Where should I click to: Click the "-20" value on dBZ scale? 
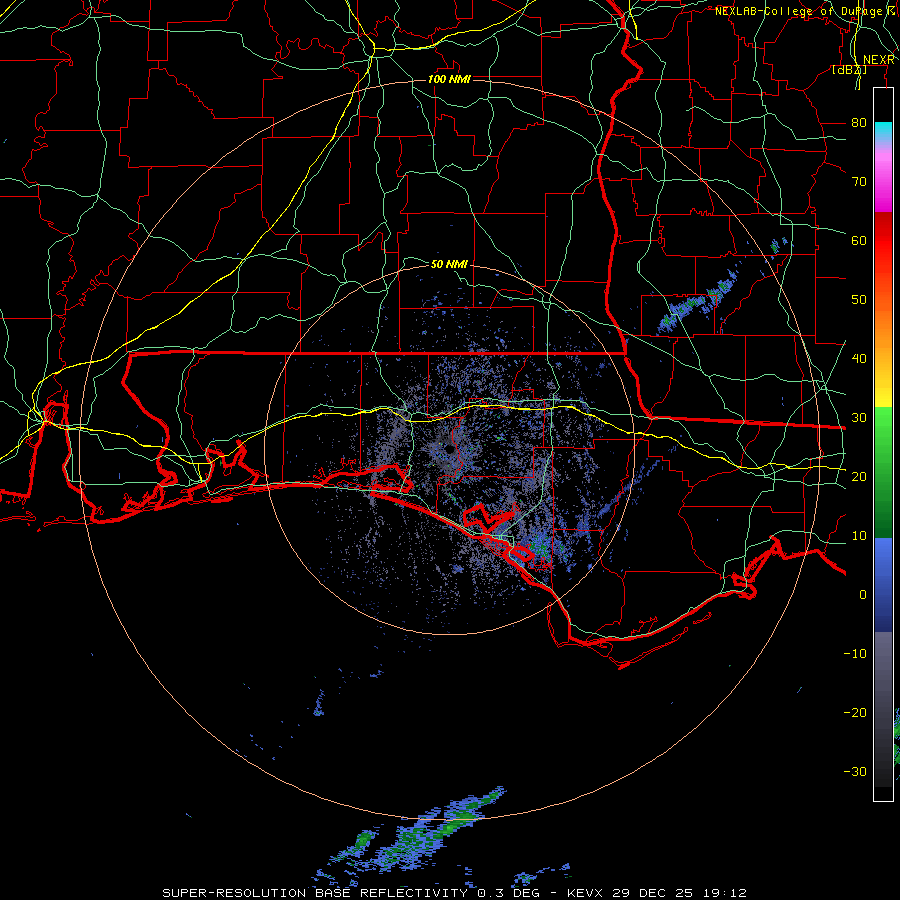click(x=855, y=712)
